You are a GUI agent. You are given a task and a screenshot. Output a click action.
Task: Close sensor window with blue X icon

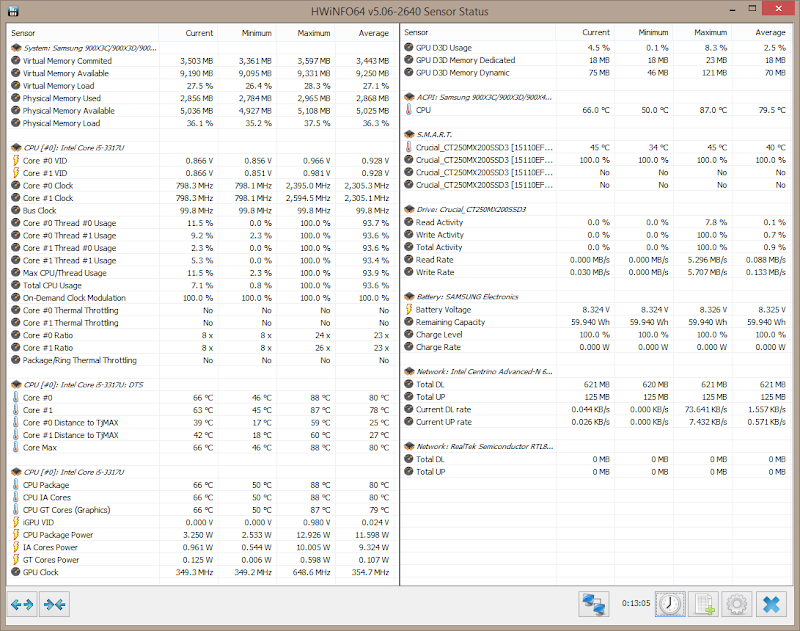[x=771, y=604]
